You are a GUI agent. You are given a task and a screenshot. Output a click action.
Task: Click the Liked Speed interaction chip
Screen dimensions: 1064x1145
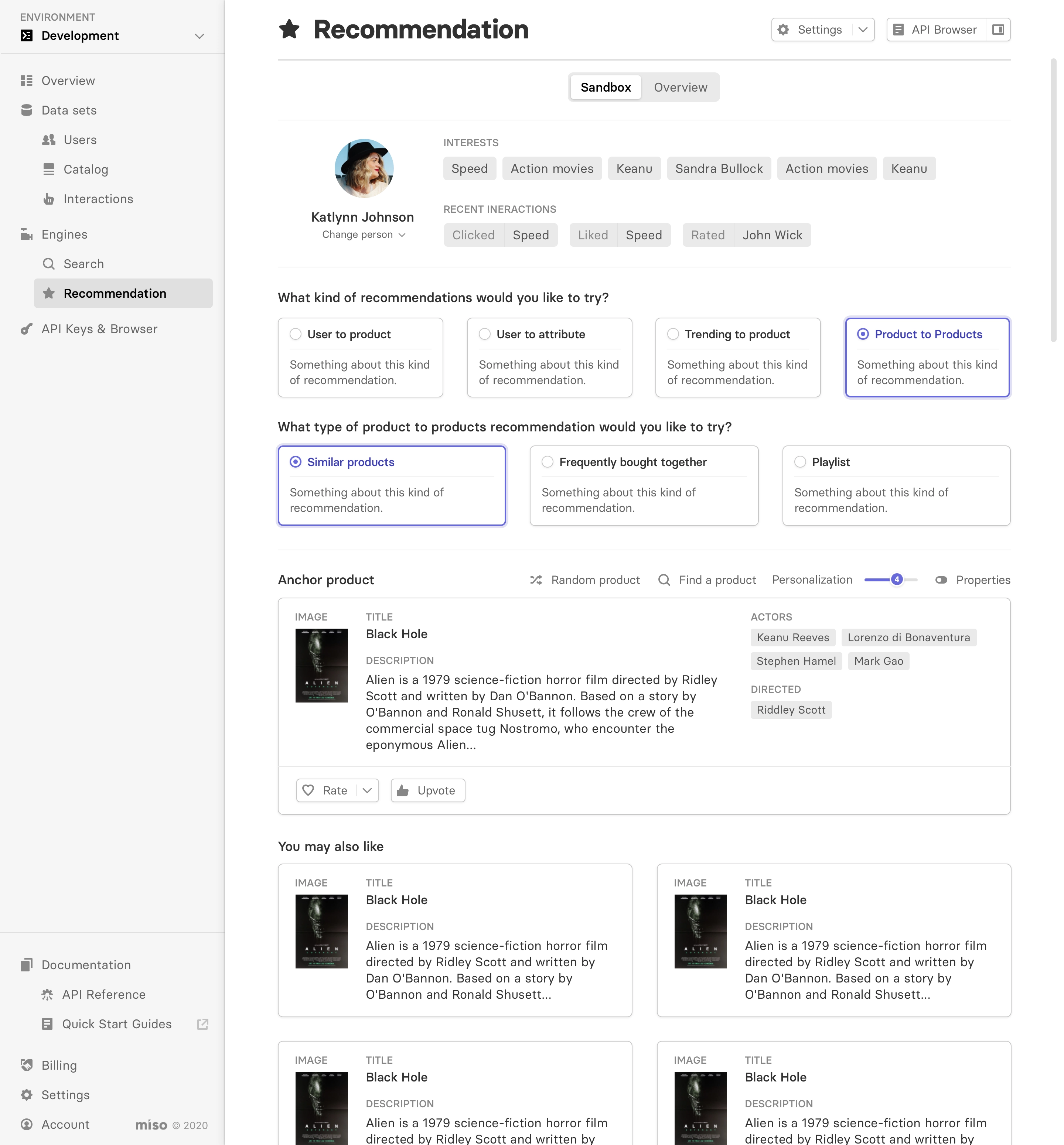pyautogui.click(x=620, y=235)
